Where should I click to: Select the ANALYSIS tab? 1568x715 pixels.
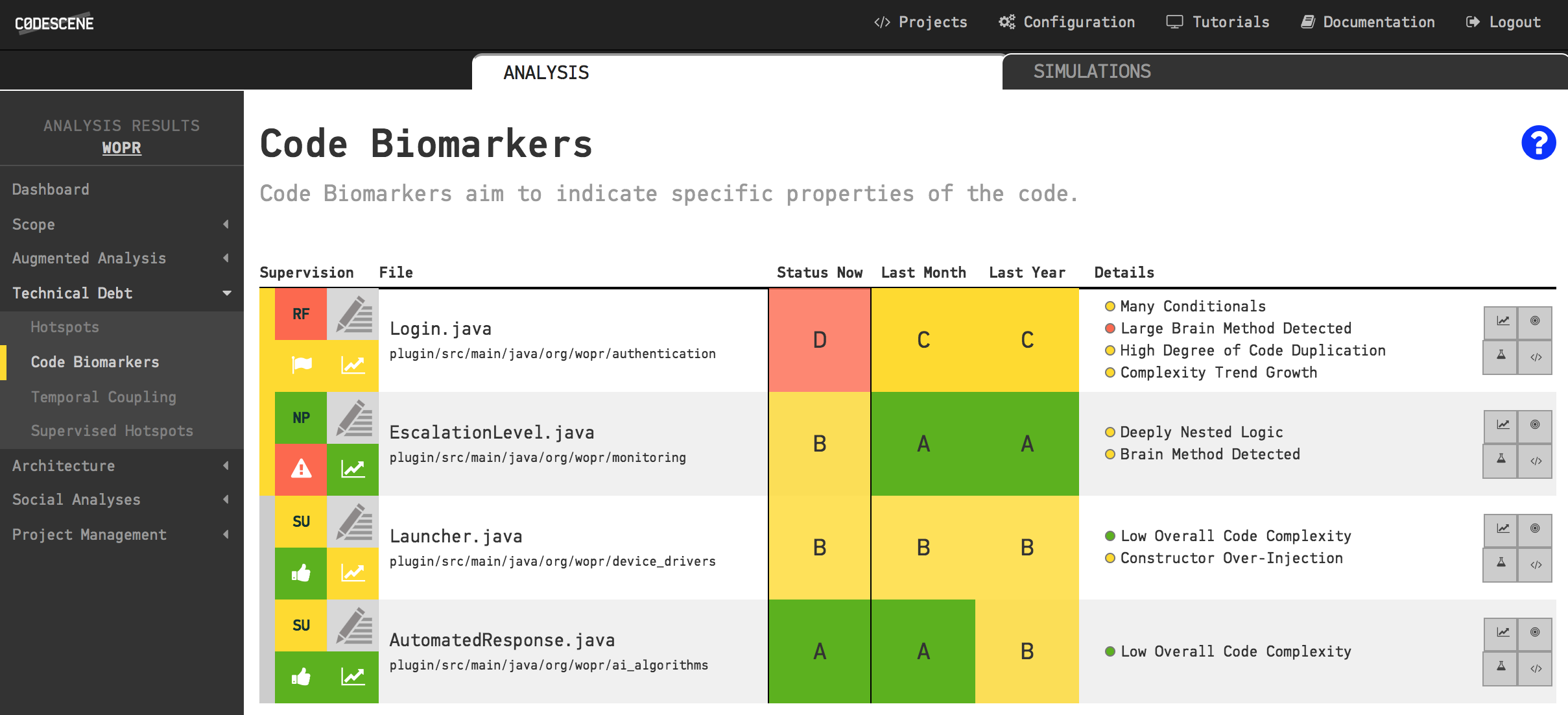point(548,72)
